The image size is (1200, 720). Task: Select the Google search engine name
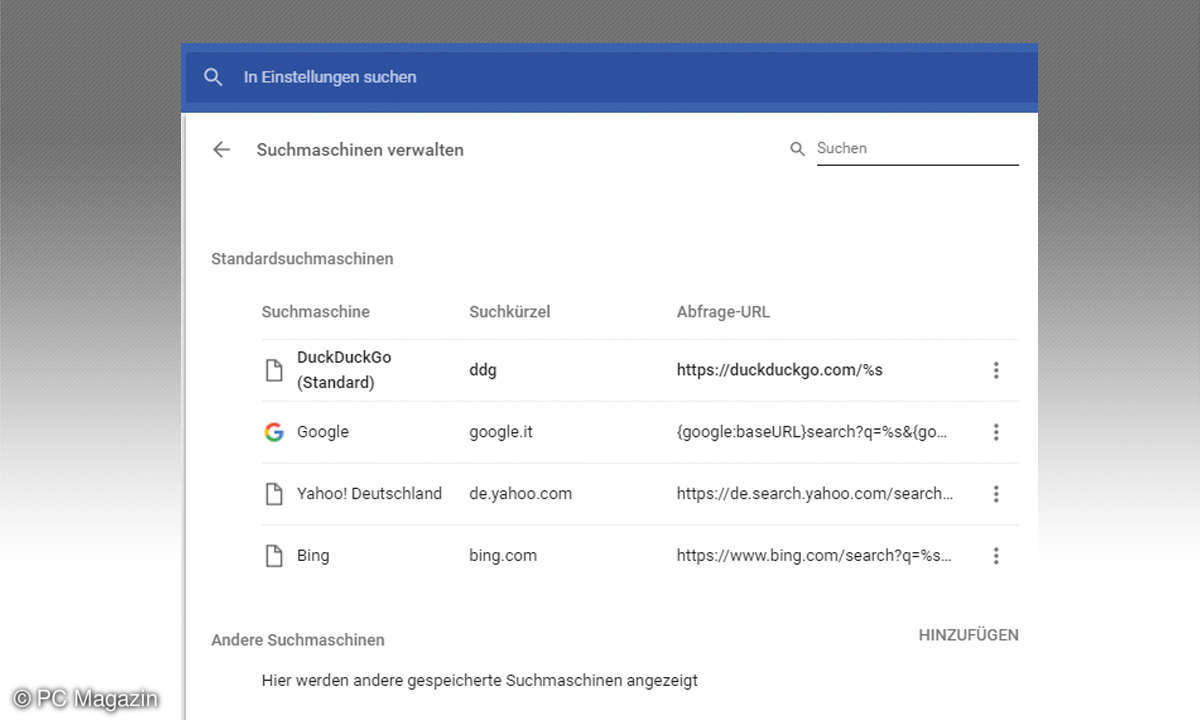(323, 432)
